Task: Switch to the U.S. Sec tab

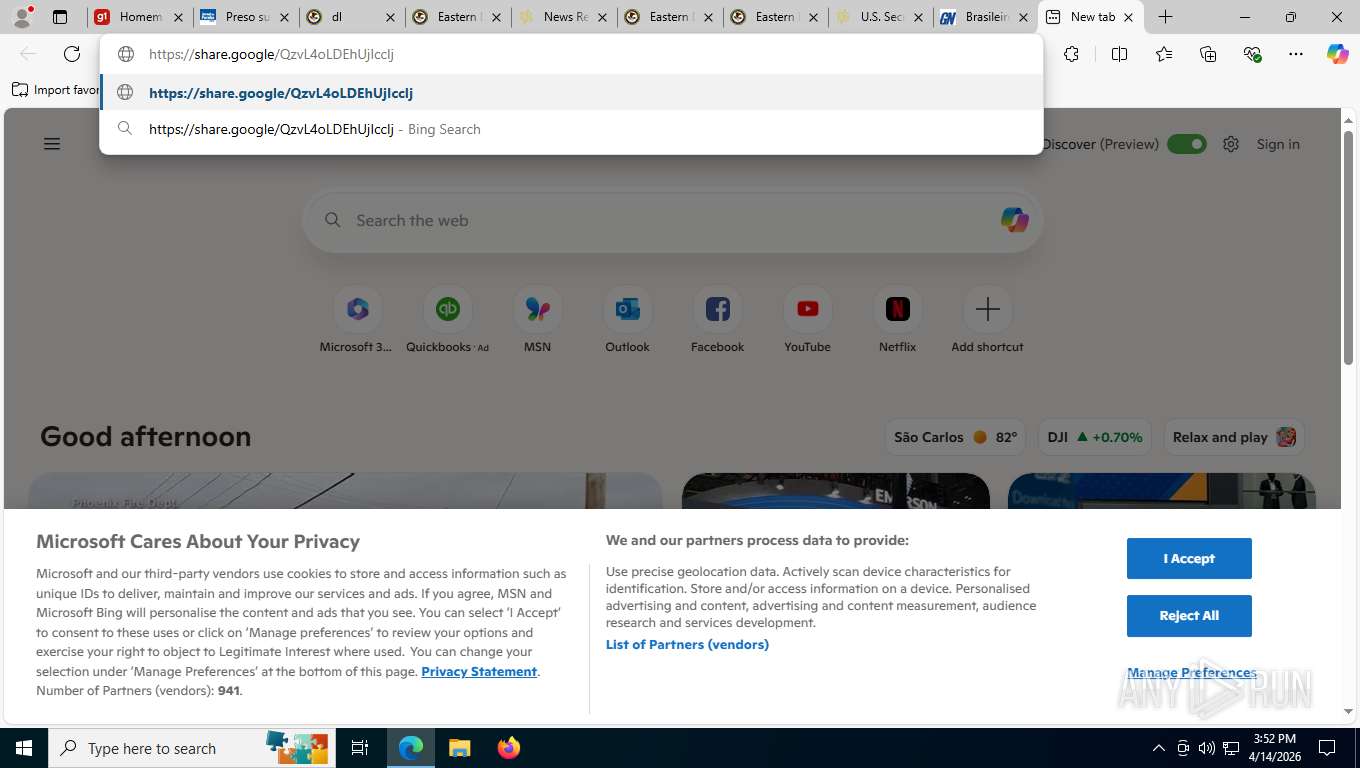Action: (881, 17)
